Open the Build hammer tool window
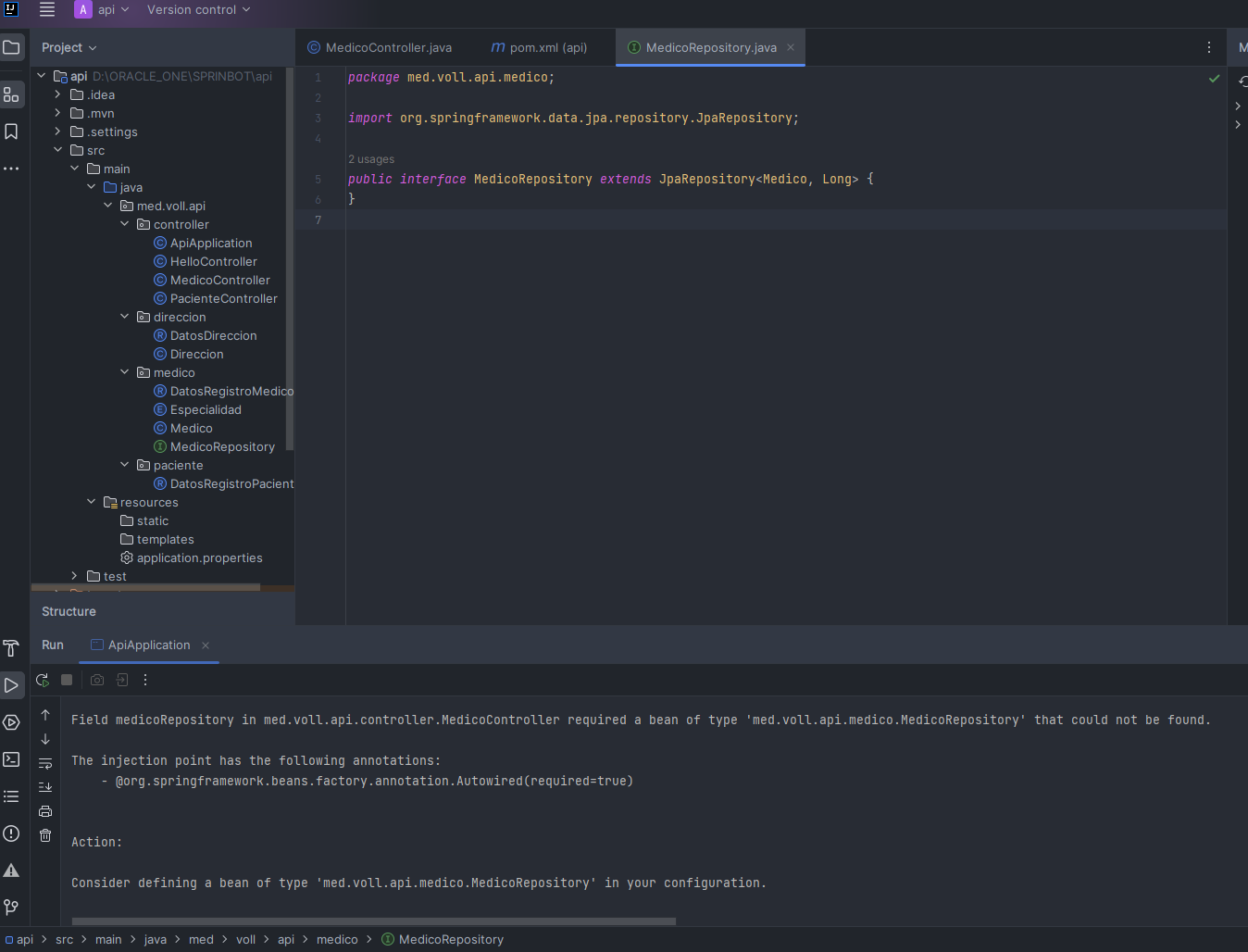1248x952 pixels. coord(11,648)
